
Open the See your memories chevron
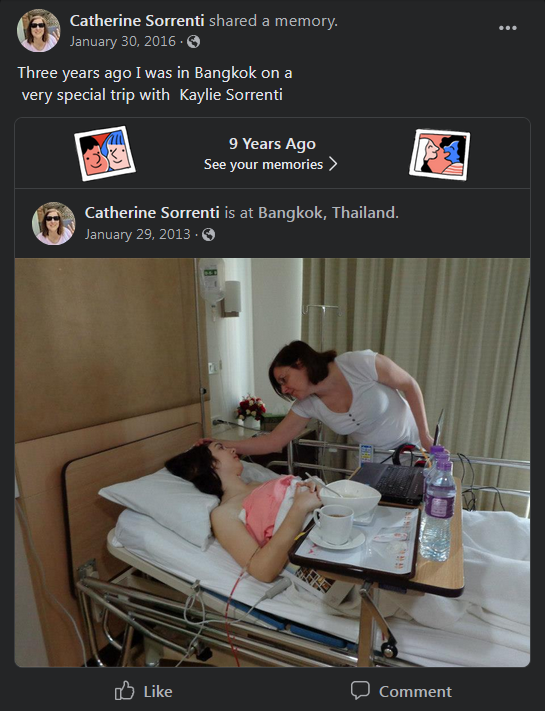[333, 164]
